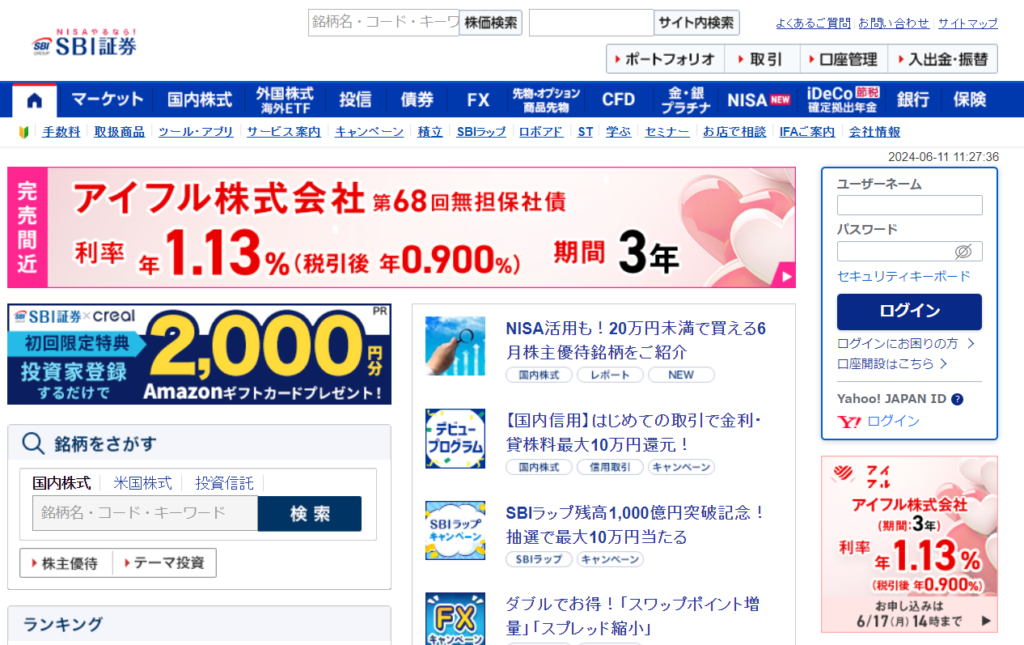Viewport: 1024px width, 645px height.
Task: Click the ユーザーネーム input field
Action: pyautogui.click(x=909, y=205)
